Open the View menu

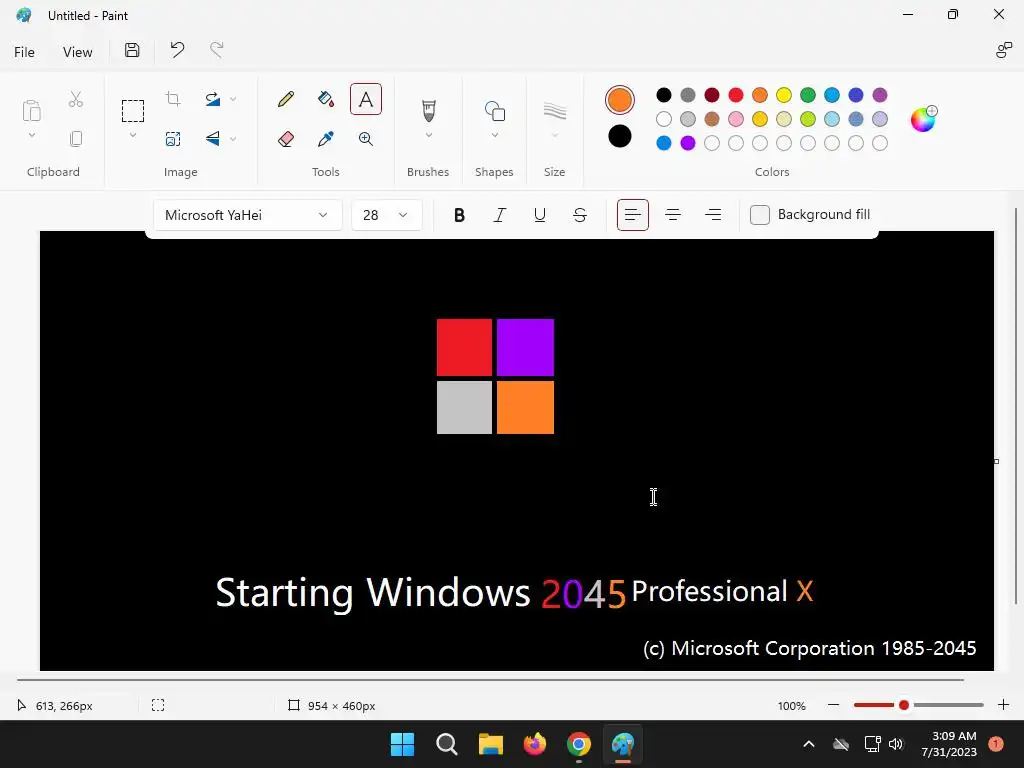pos(77,52)
